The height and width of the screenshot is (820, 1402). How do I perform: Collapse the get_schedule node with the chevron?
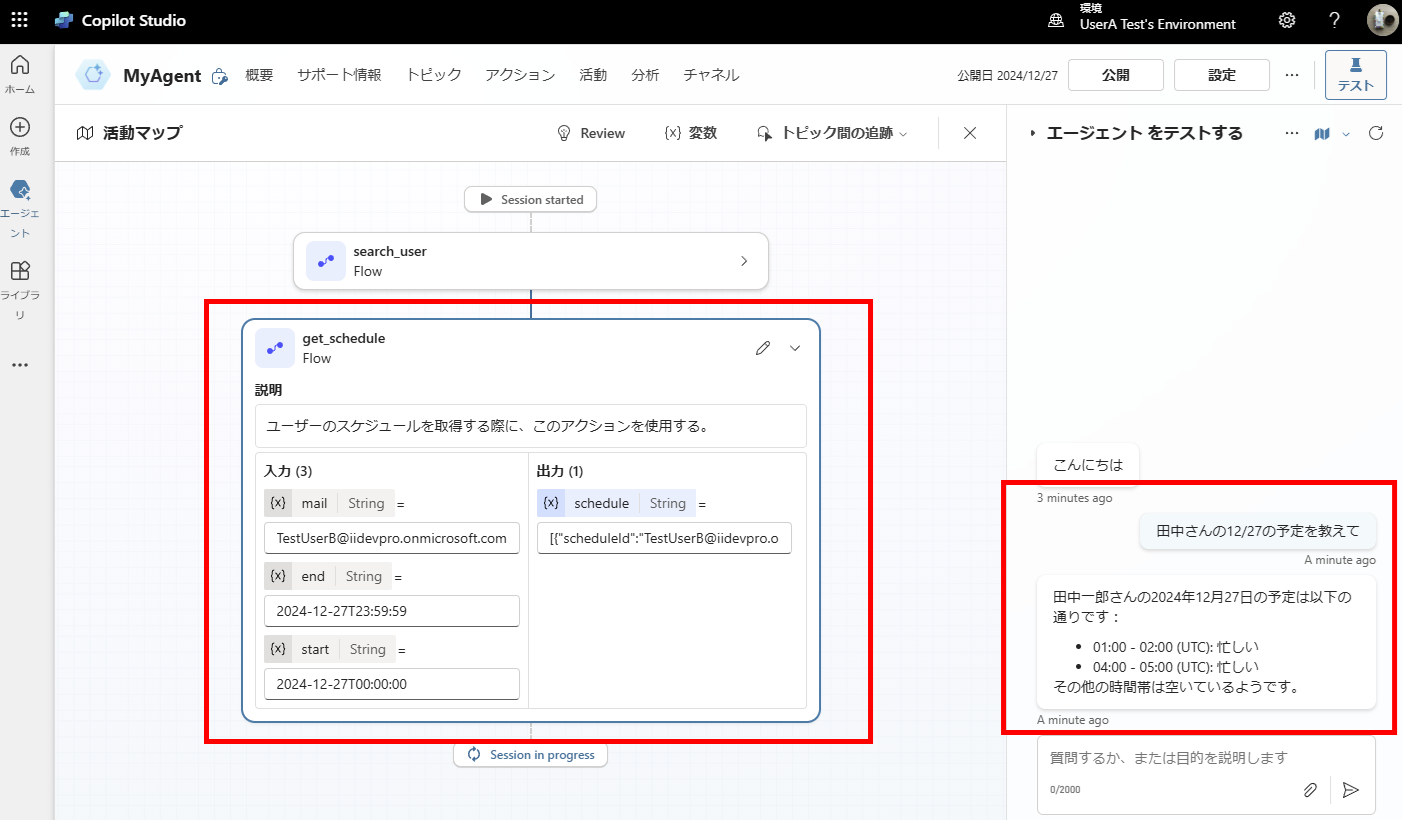[795, 348]
